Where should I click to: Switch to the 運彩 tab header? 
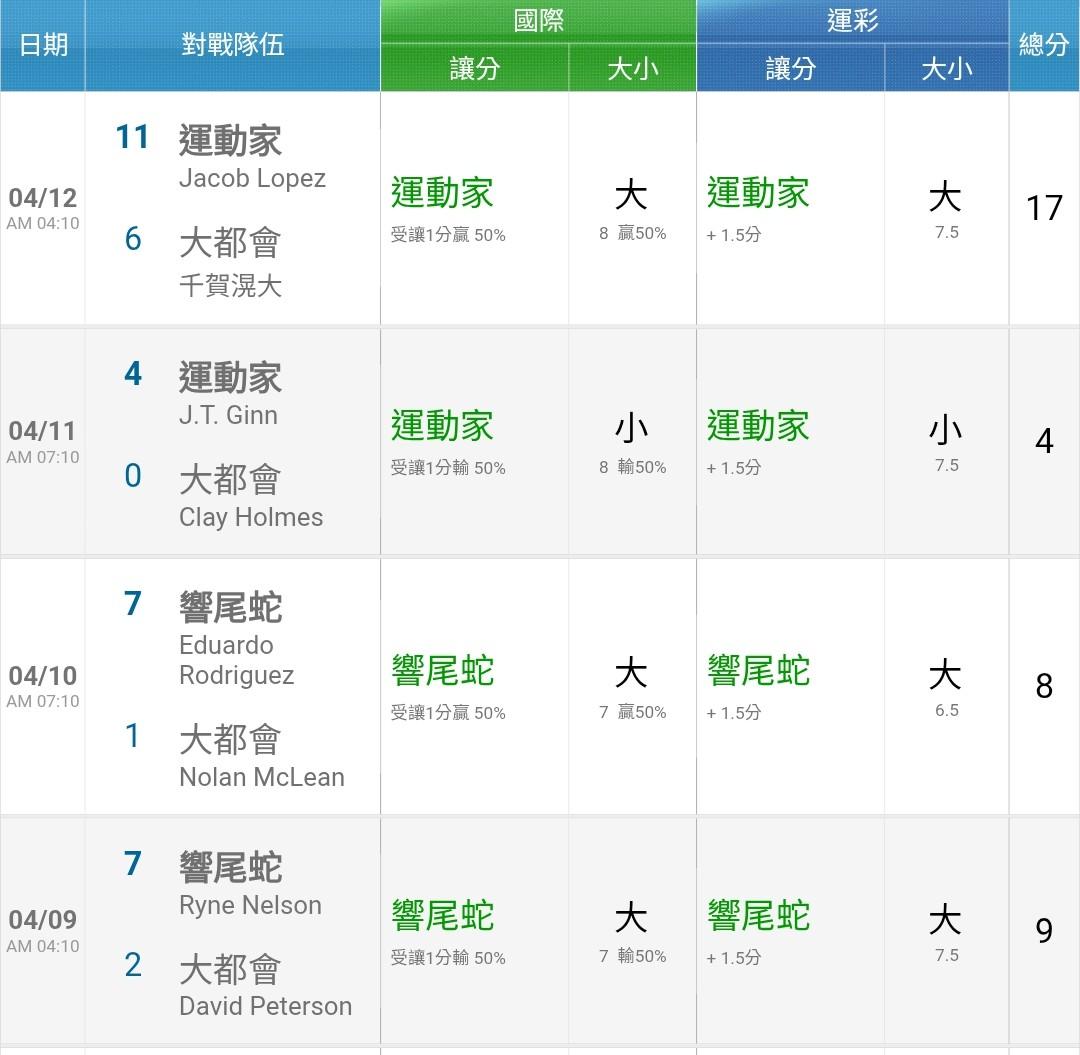pos(852,22)
